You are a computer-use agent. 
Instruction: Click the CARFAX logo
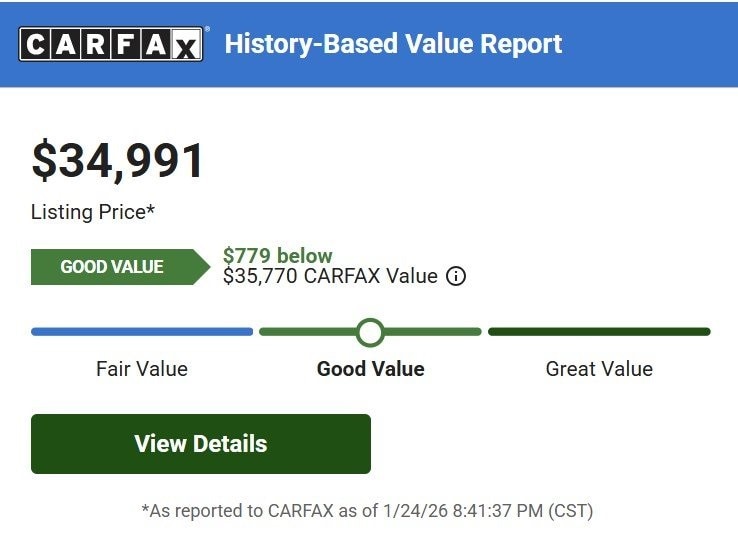(111, 44)
